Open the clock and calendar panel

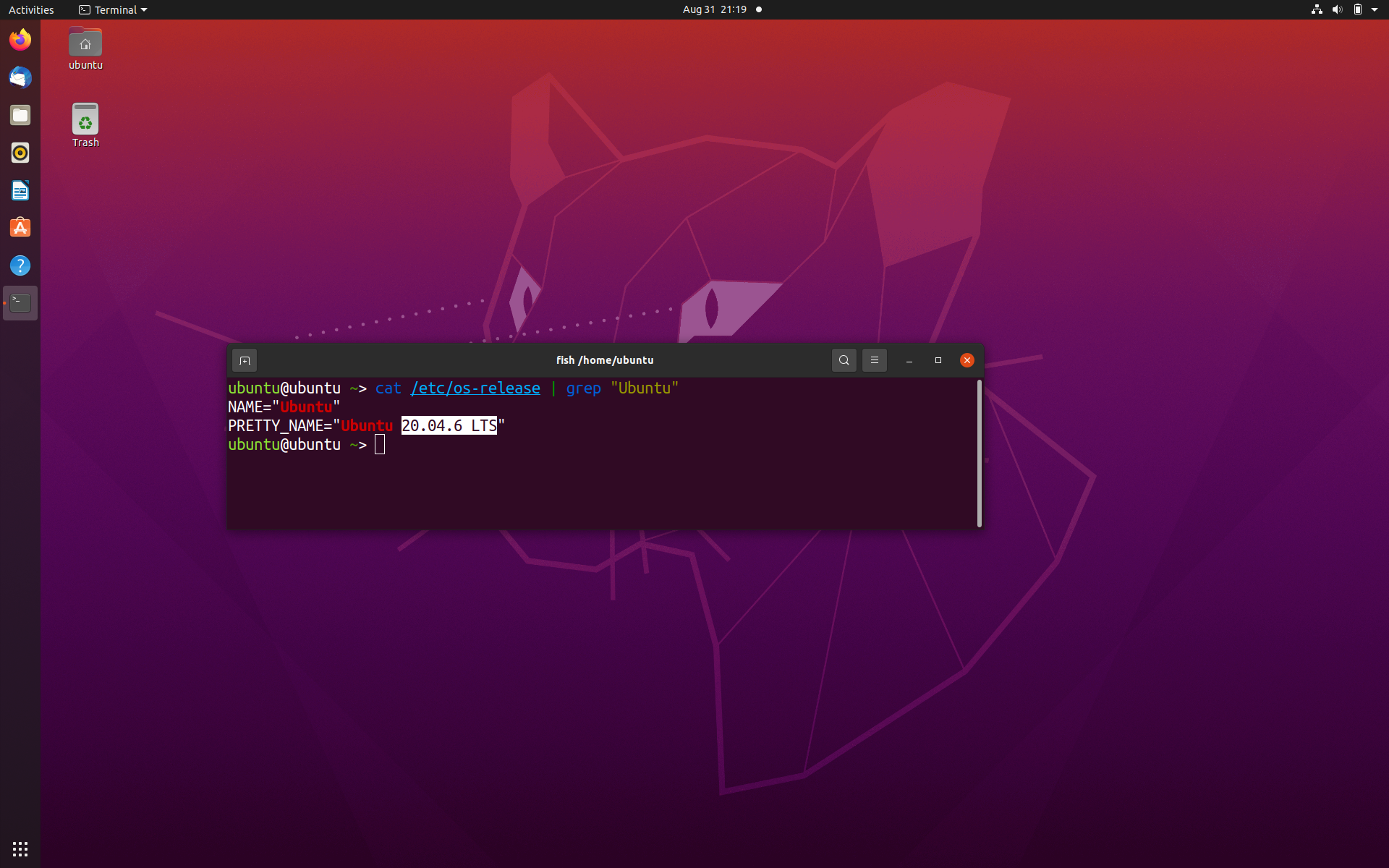pyautogui.click(x=715, y=9)
